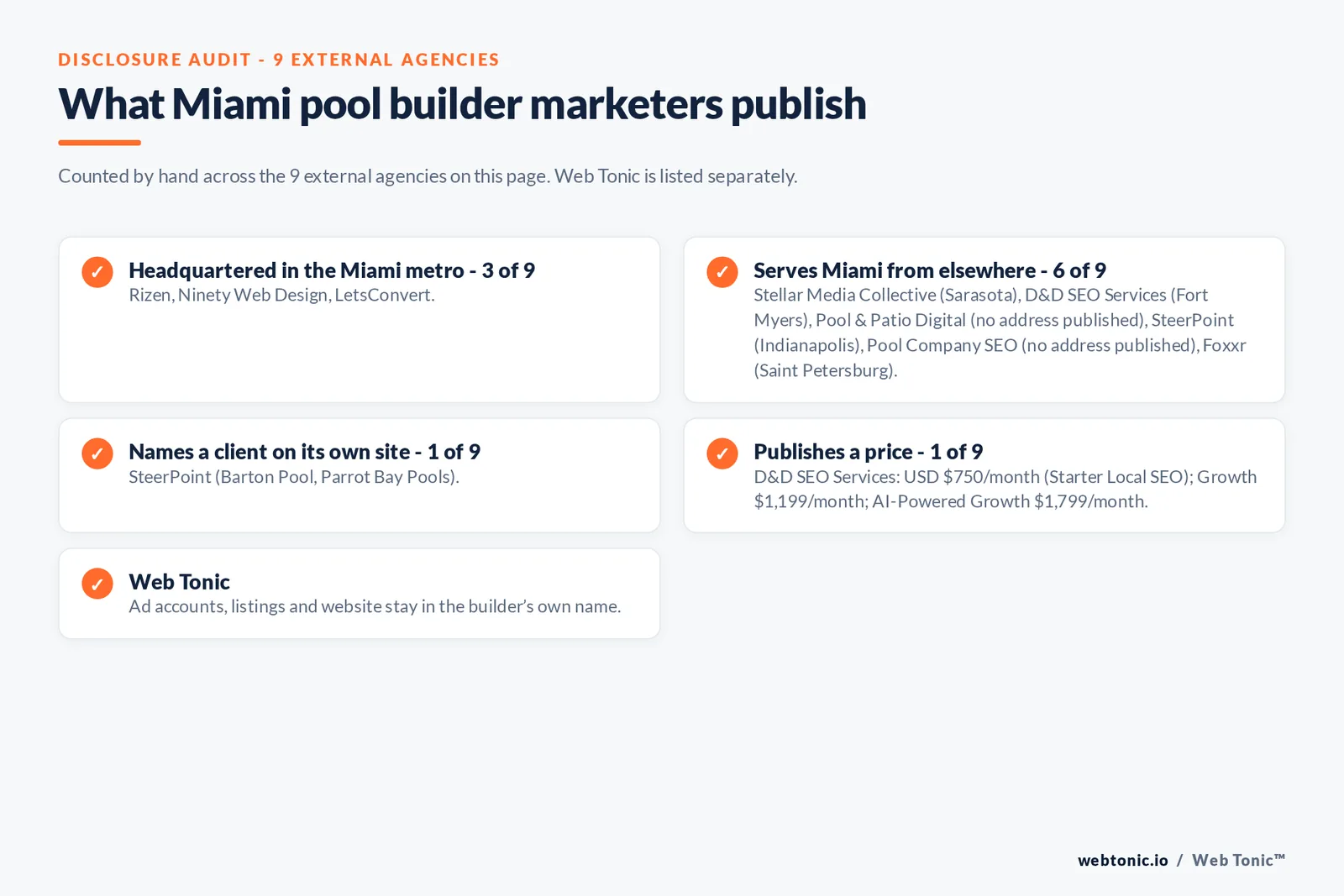Open the webtonic.io link in footer
Screen dimensions: 1344x896
[x=1122, y=860]
